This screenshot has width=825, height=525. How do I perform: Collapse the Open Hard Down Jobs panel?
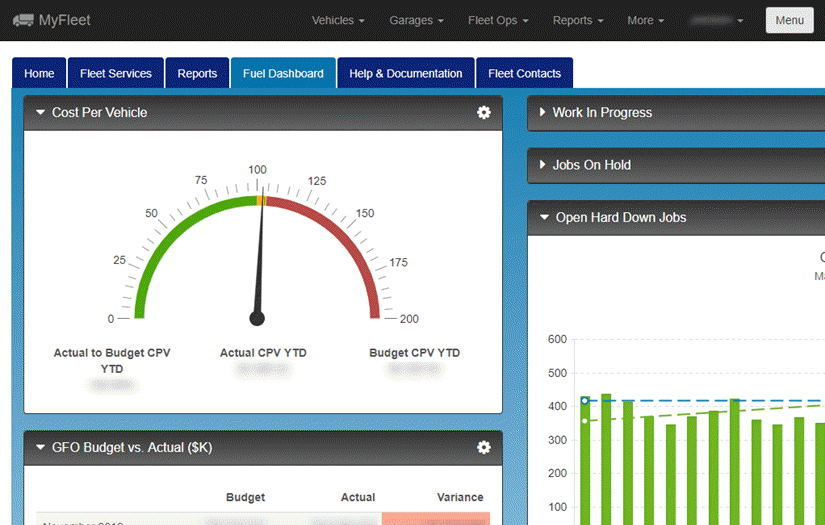tap(545, 217)
